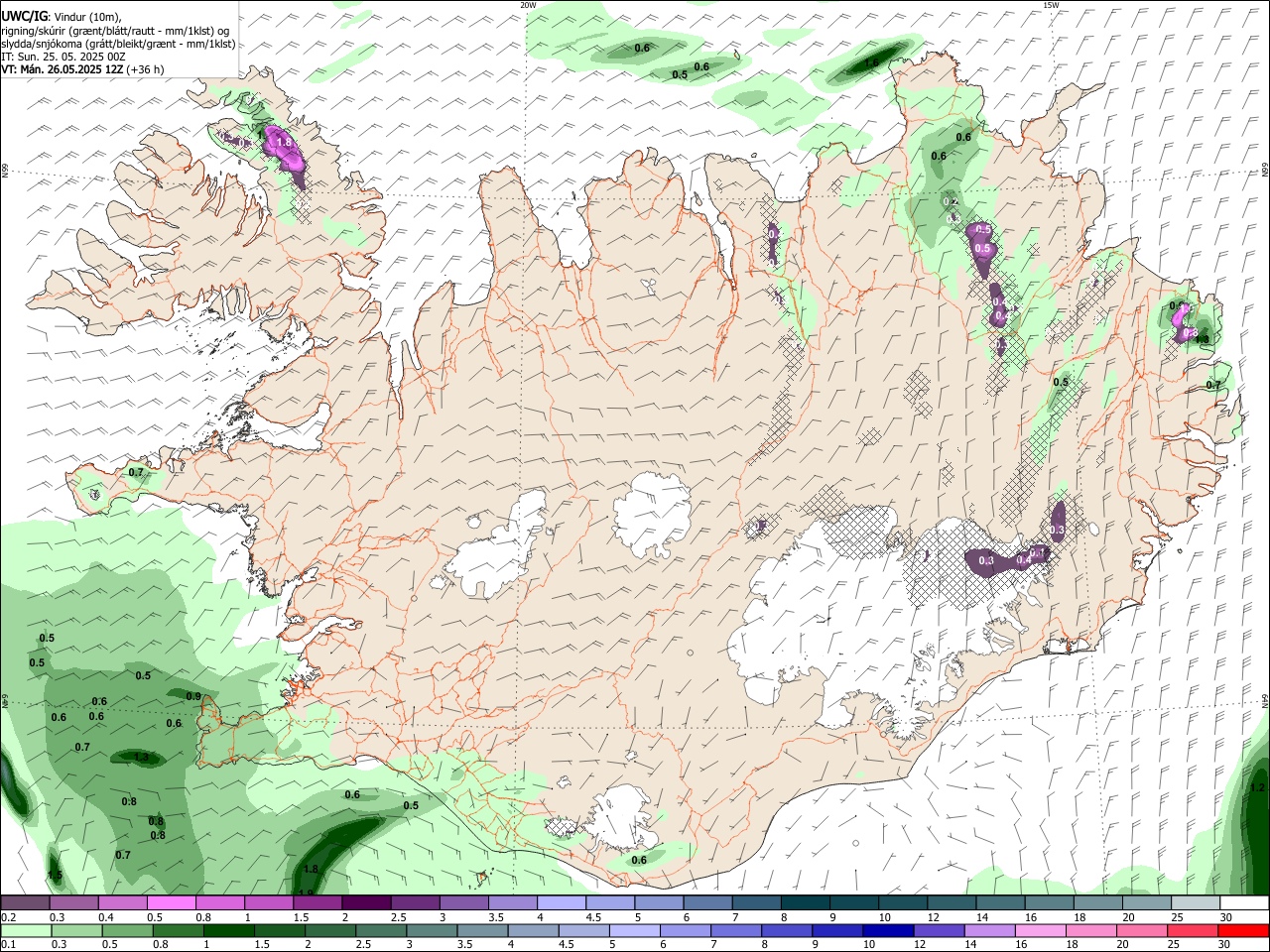This screenshot has width=1270, height=952.
Task: Click the 1.3 value in the southwest sea
Action: [x=141, y=758]
